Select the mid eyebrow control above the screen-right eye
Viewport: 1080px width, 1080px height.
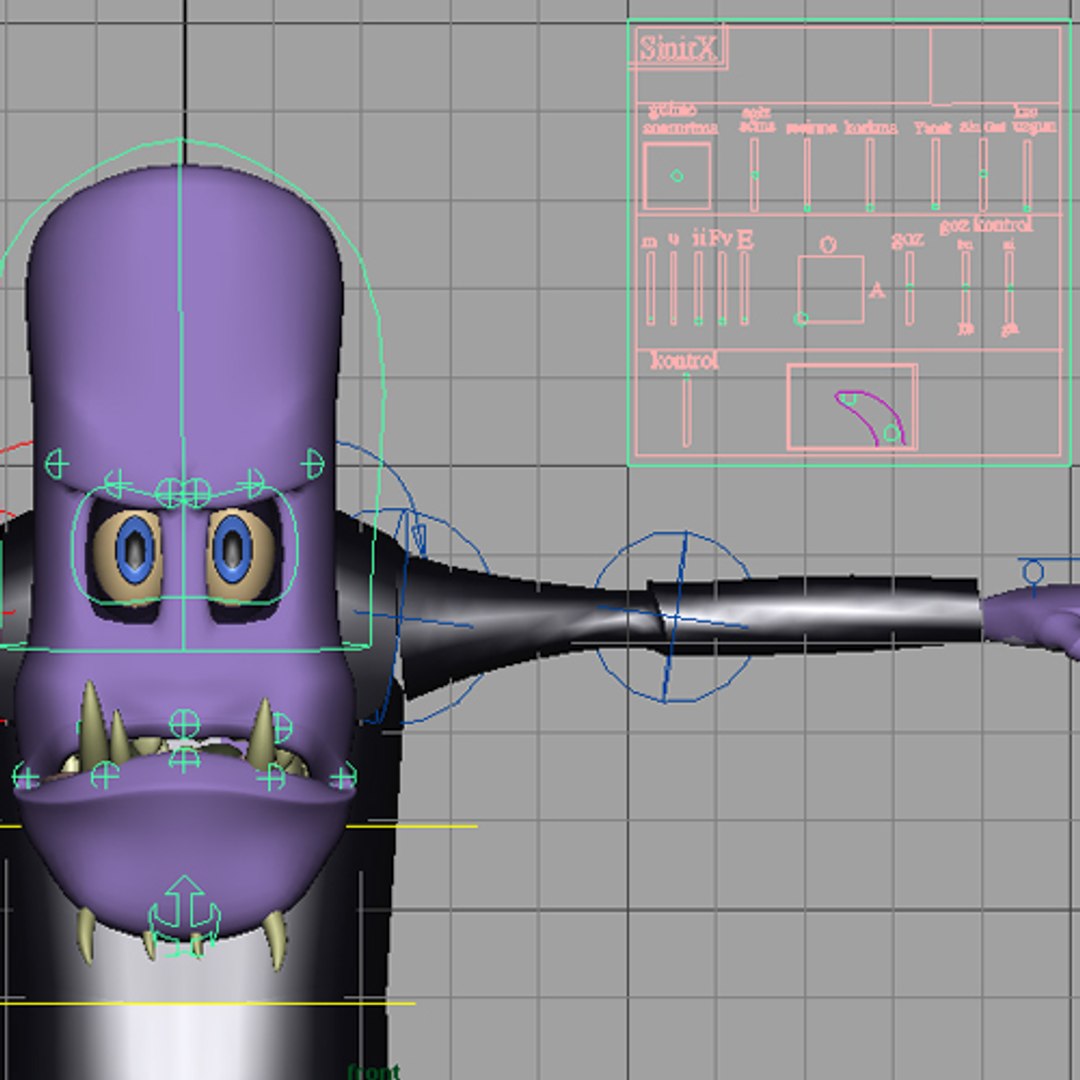click(251, 483)
